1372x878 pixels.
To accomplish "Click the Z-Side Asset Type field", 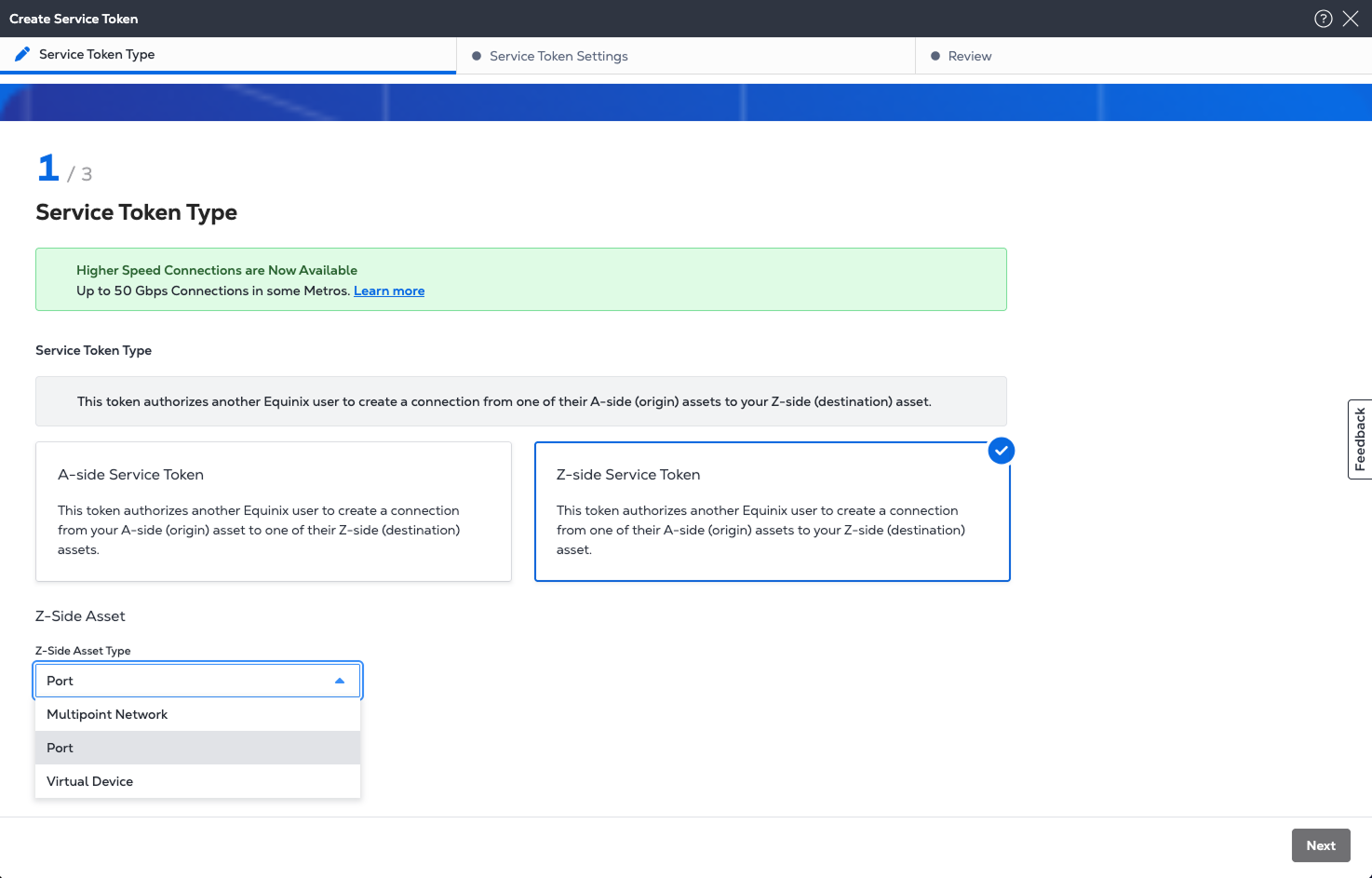I will (x=186, y=681).
